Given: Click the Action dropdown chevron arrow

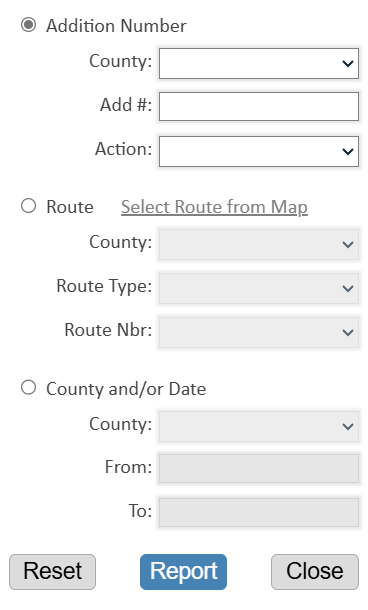Looking at the screenshot, I should (x=347, y=151).
